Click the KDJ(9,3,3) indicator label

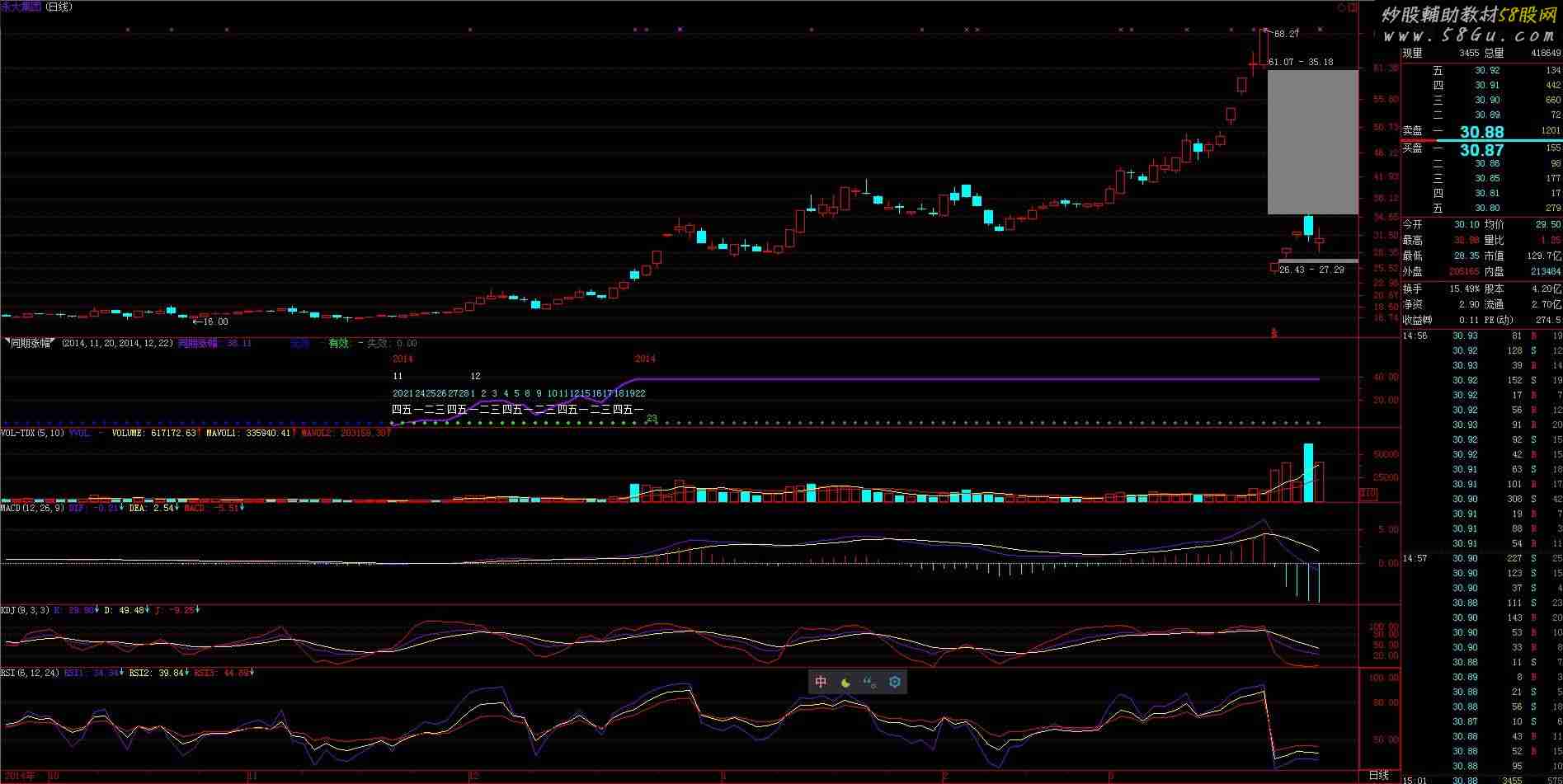[x=25, y=611]
